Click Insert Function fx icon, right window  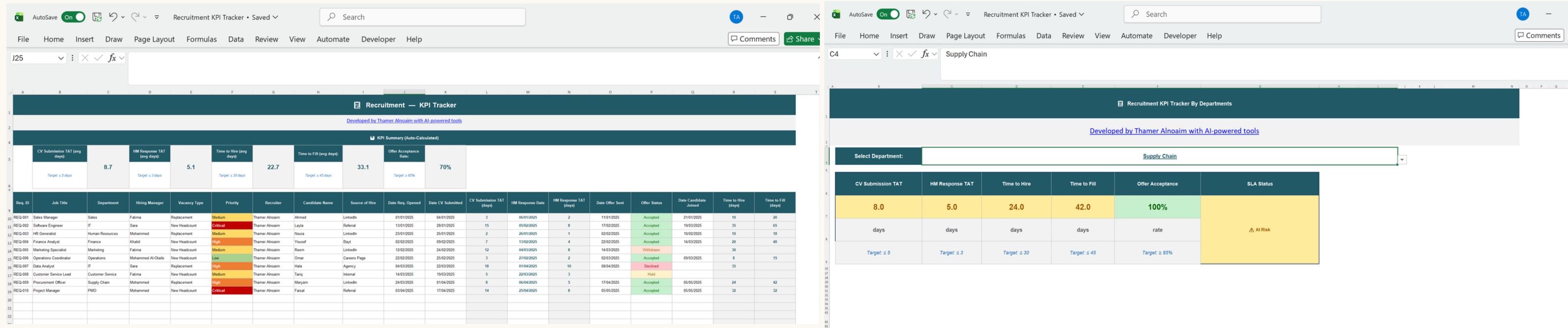click(925, 54)
